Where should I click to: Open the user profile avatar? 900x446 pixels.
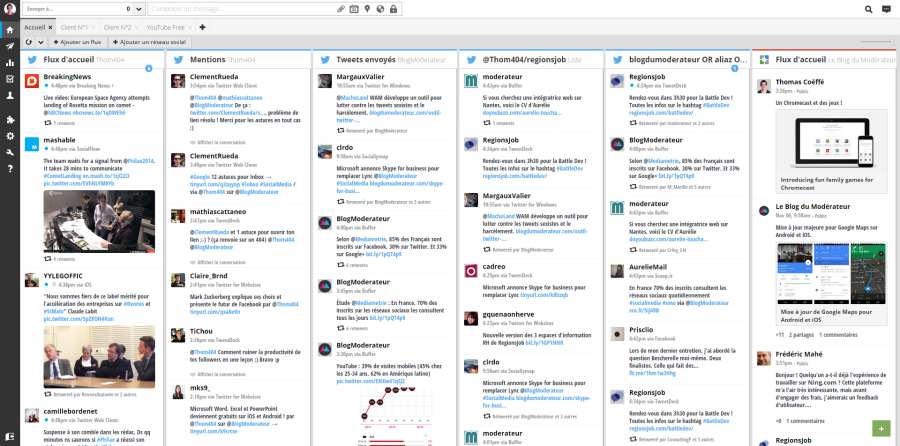coord(10,9)
